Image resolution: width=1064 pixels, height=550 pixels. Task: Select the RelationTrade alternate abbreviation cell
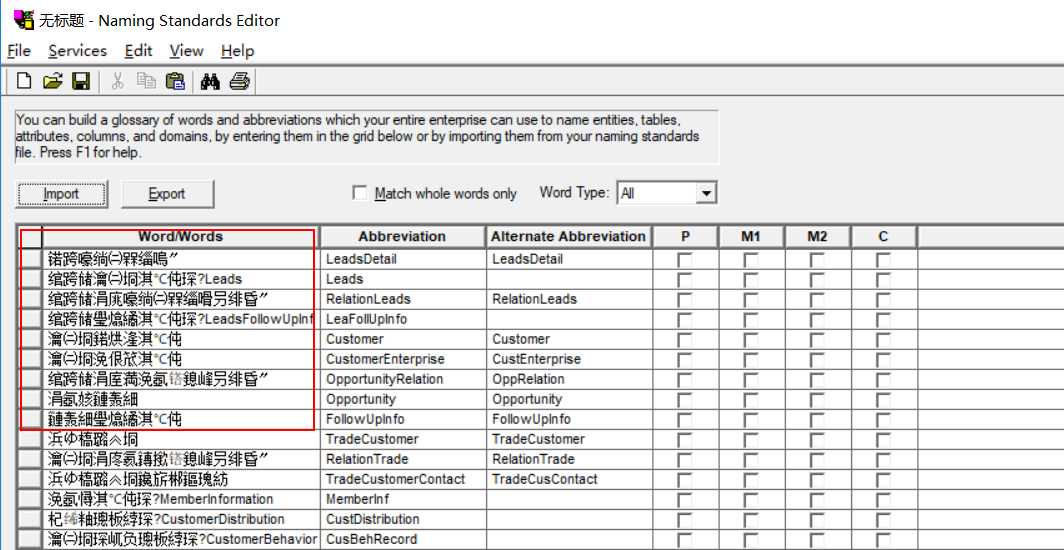[569, 459]
